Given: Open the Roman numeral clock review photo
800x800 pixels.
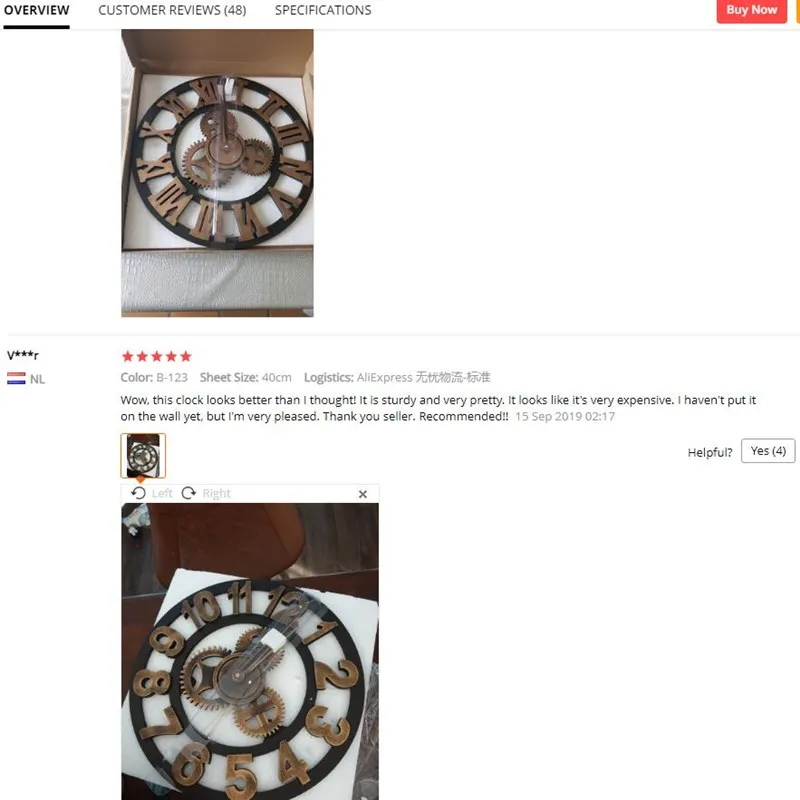Looking at the screenshot, I should tap(217, 173).
